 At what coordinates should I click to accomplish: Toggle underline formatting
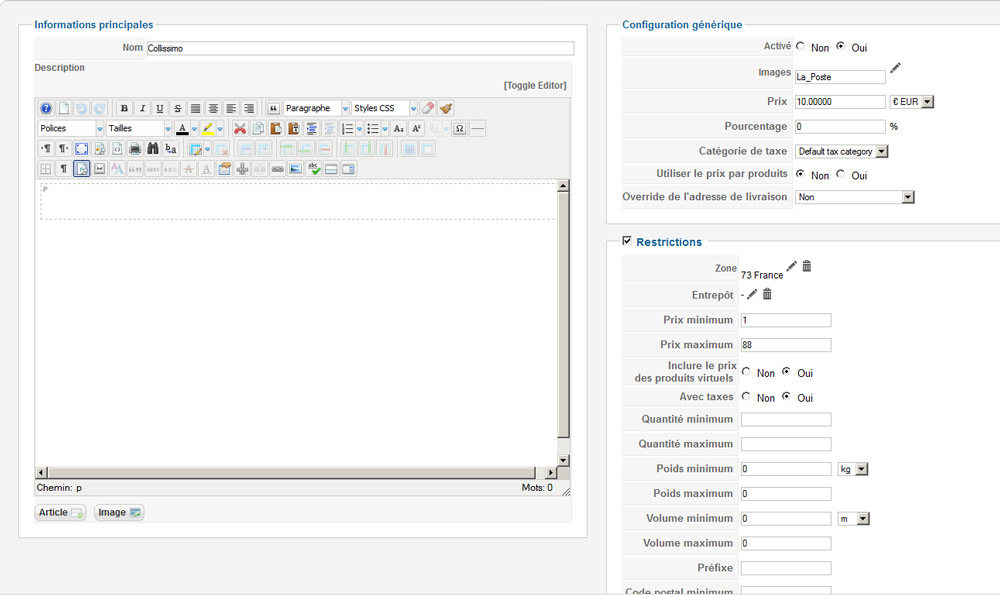[160, 108]
